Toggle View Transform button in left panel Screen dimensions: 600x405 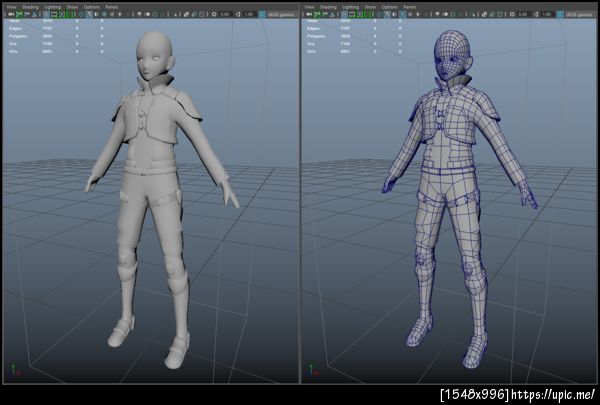[262, 15]
